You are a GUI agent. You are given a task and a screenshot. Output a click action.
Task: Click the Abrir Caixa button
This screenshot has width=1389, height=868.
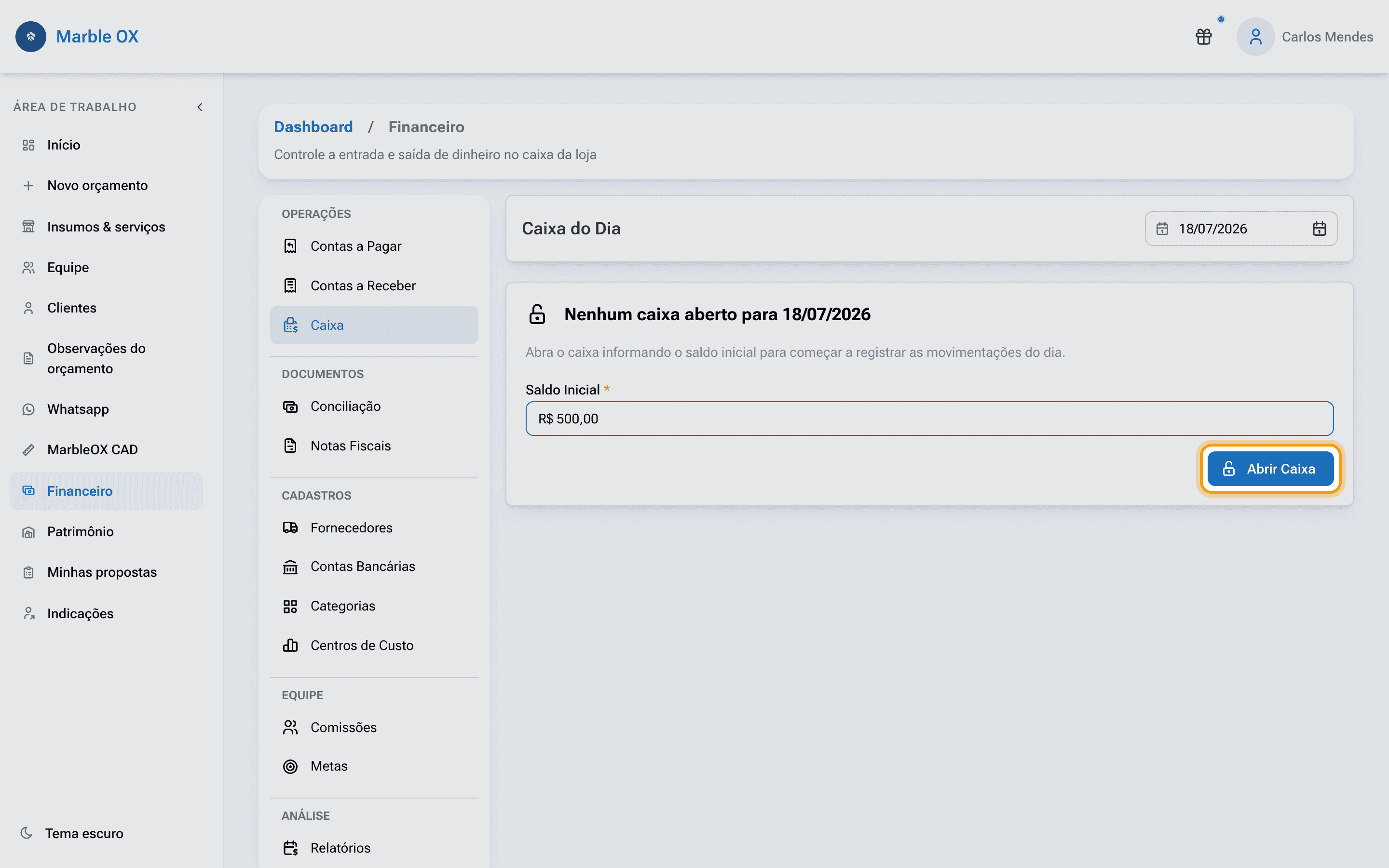pyautogui.click(x=1270, y=468)
